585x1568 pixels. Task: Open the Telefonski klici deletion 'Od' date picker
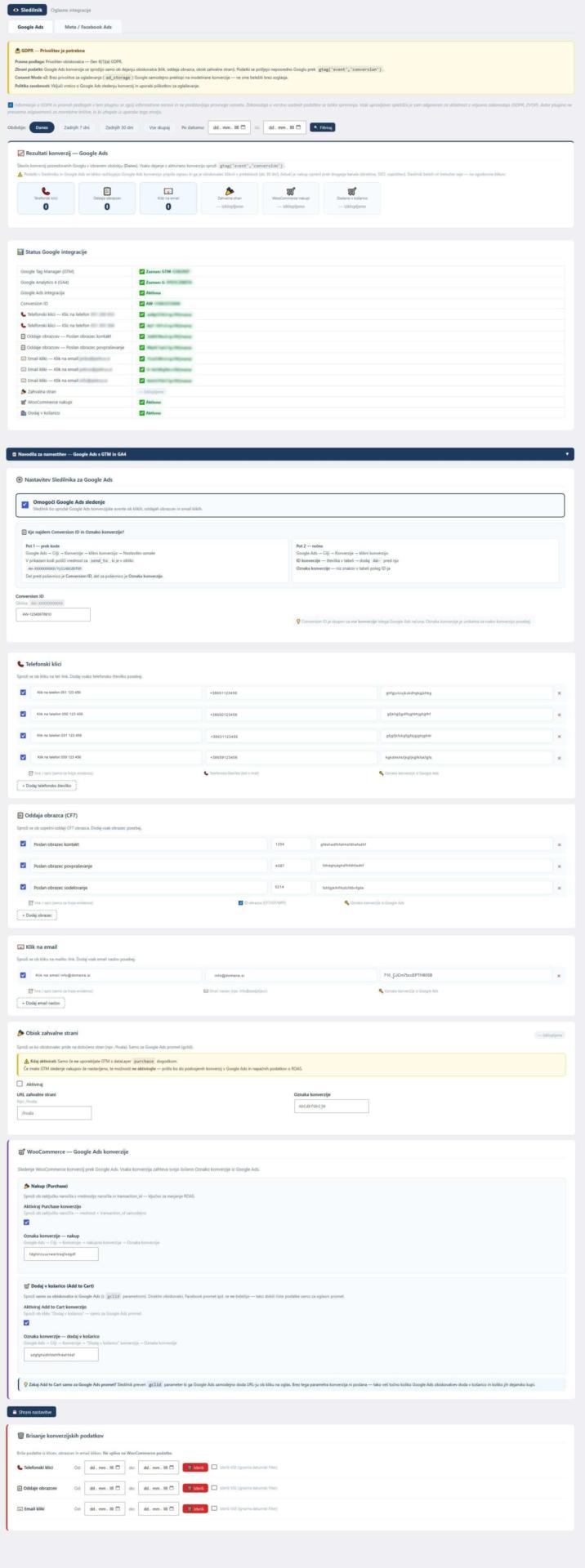pyautogui.click(x=105, y=1467)
